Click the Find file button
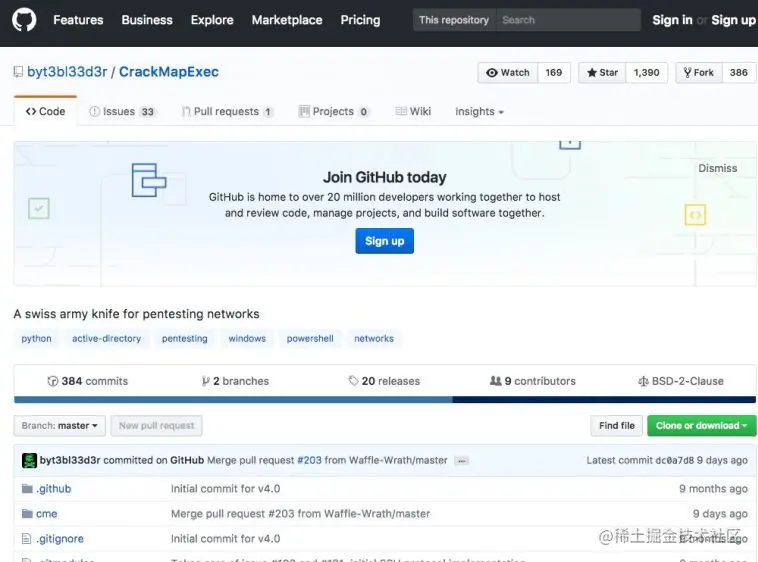The width and height of the screenshot is (758, 562). tap(616, 426)
